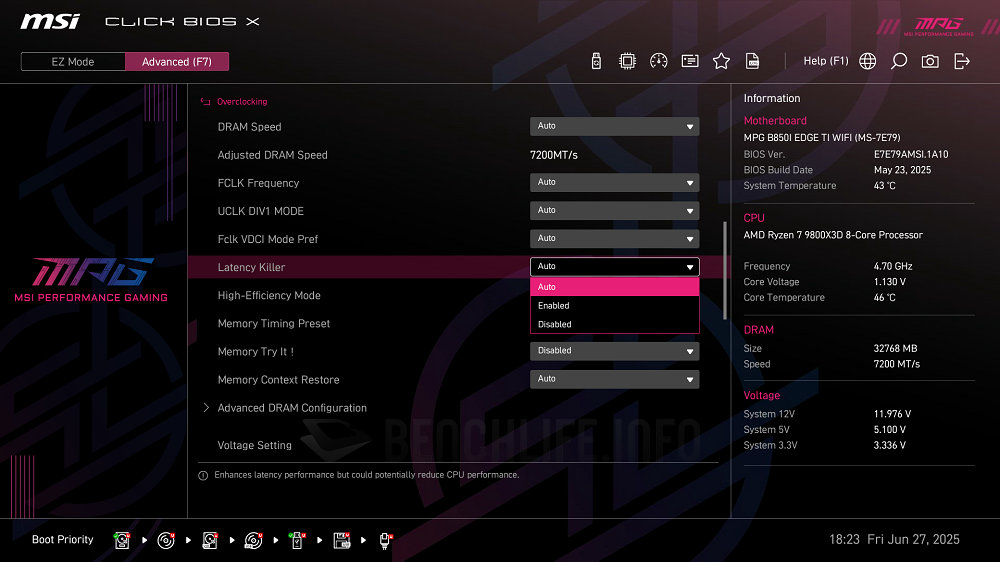Viewport: 1000px width, 562px height.
Task: Go back via the Overclocking back icon
Action: (205, 101)
